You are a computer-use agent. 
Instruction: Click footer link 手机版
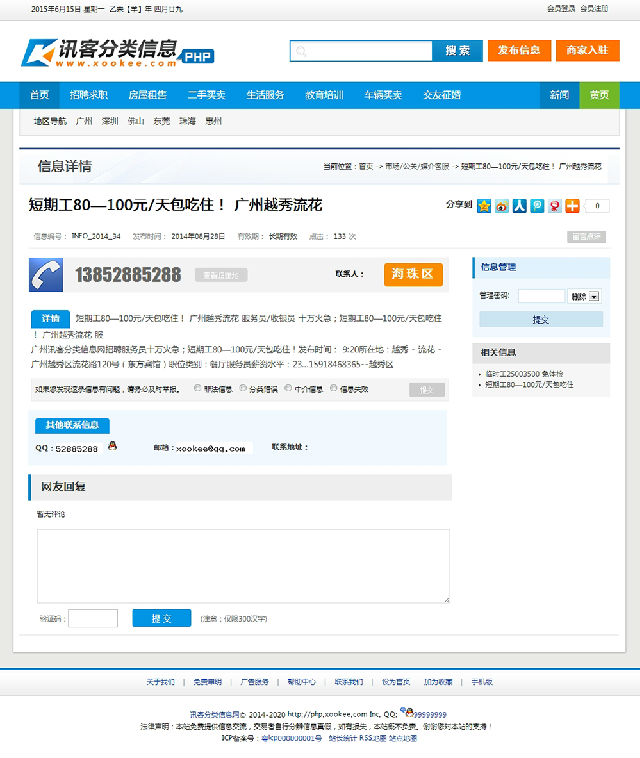482,682
